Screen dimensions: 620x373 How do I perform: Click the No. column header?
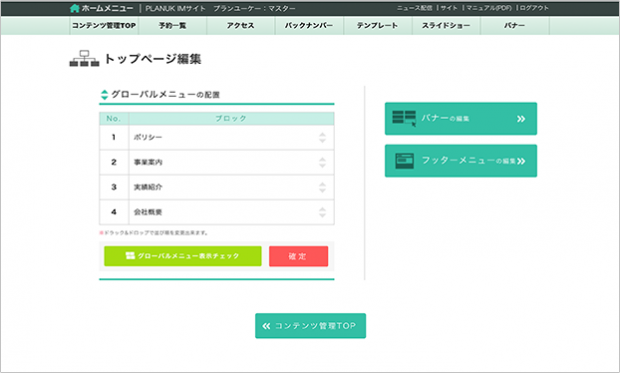pos(114,119)
